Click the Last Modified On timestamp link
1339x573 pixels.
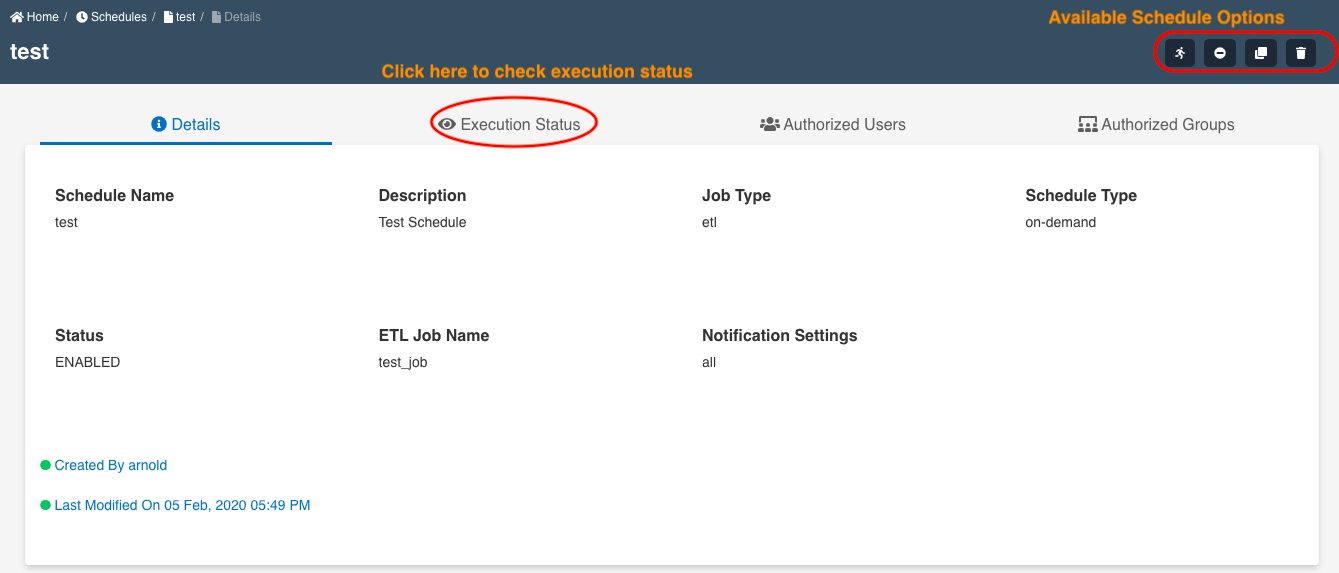[x=182, y=505]
